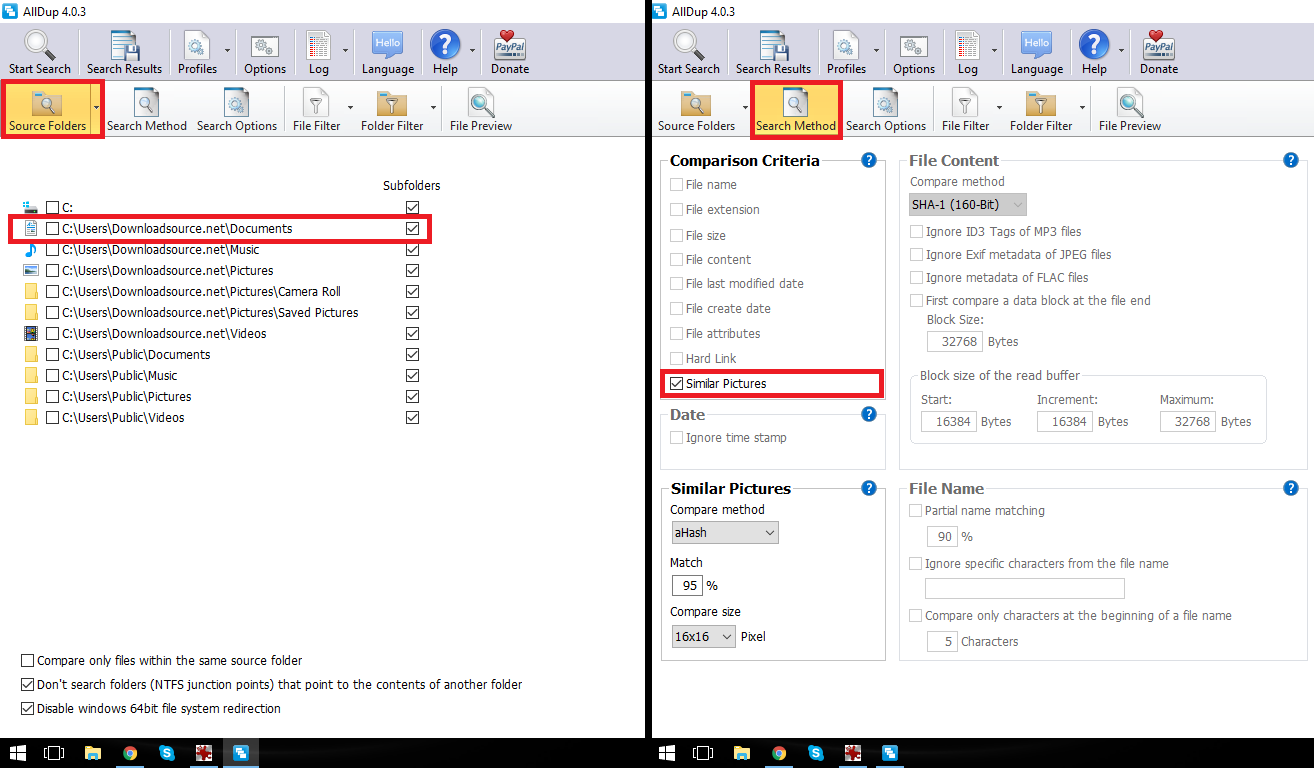Click the Match percent field

pos(686,585)
